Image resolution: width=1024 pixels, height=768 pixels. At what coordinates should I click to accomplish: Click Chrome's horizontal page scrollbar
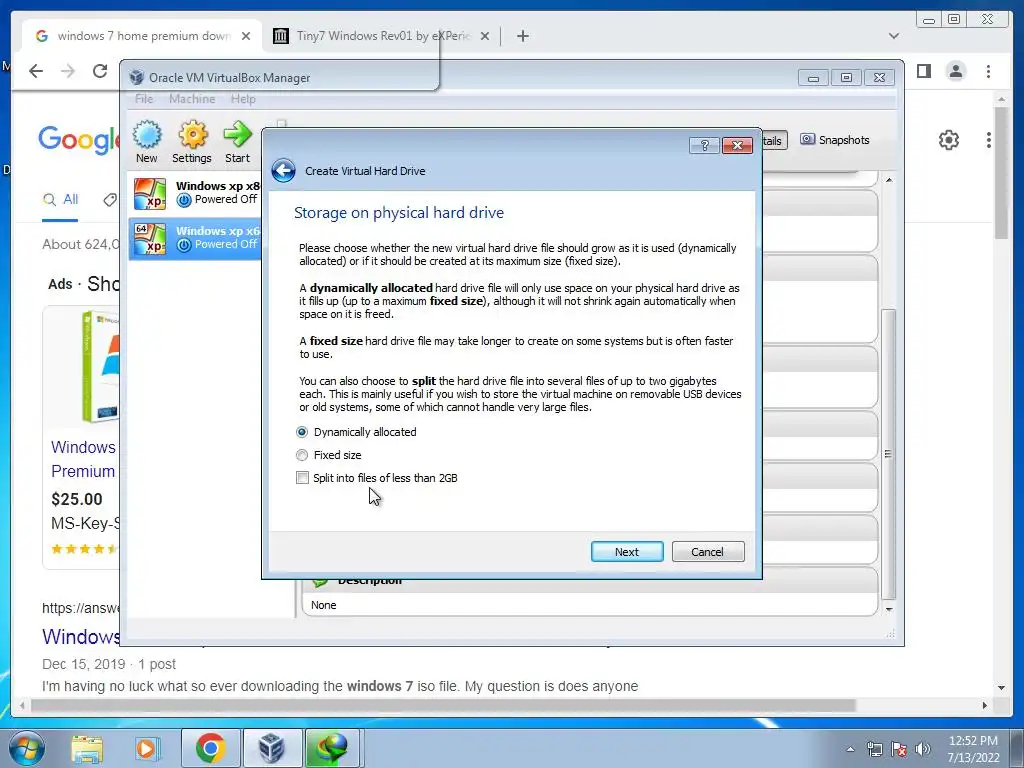click(x=443, y=705)
